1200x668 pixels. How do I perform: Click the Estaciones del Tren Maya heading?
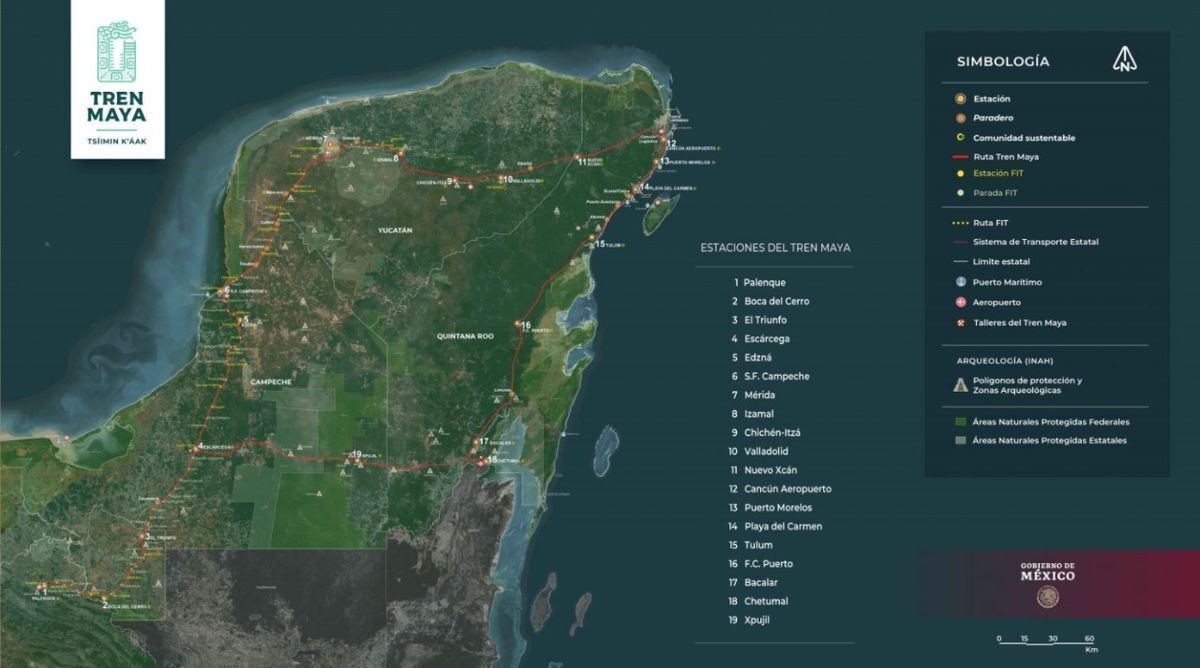[x=776, y=248]
